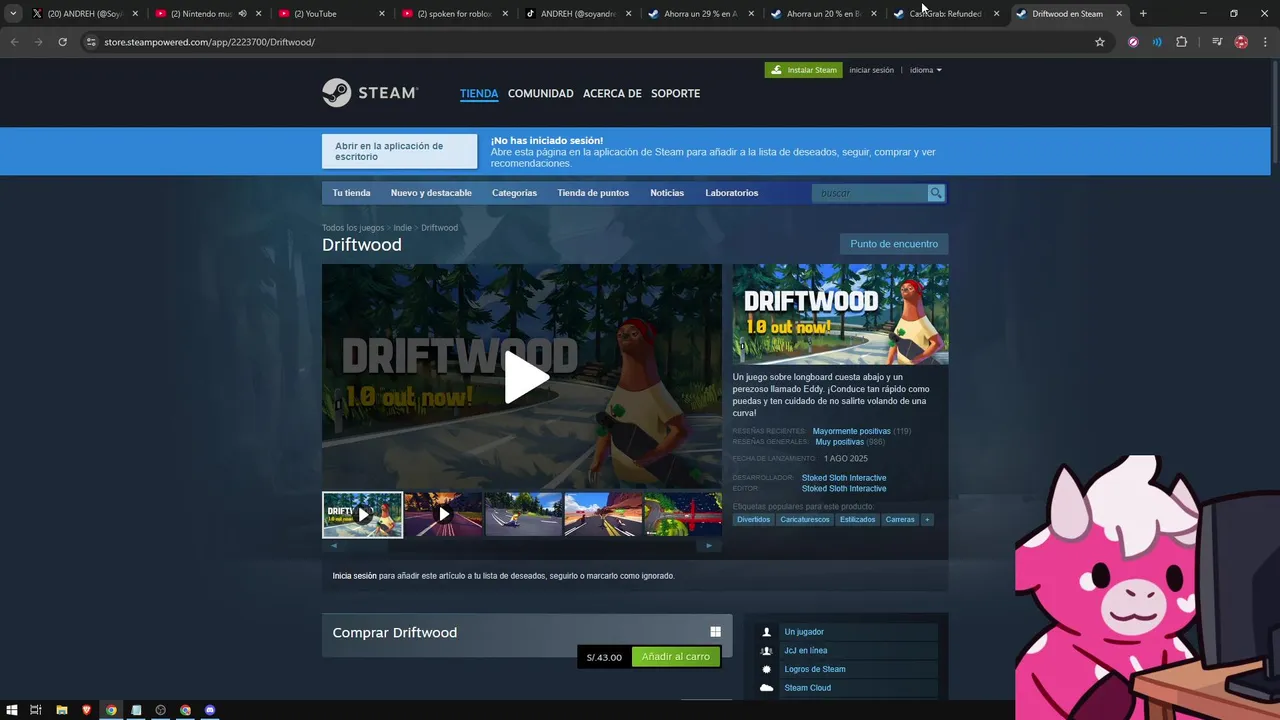
Task: View site information icon in address bar
Action: [91, 42]
